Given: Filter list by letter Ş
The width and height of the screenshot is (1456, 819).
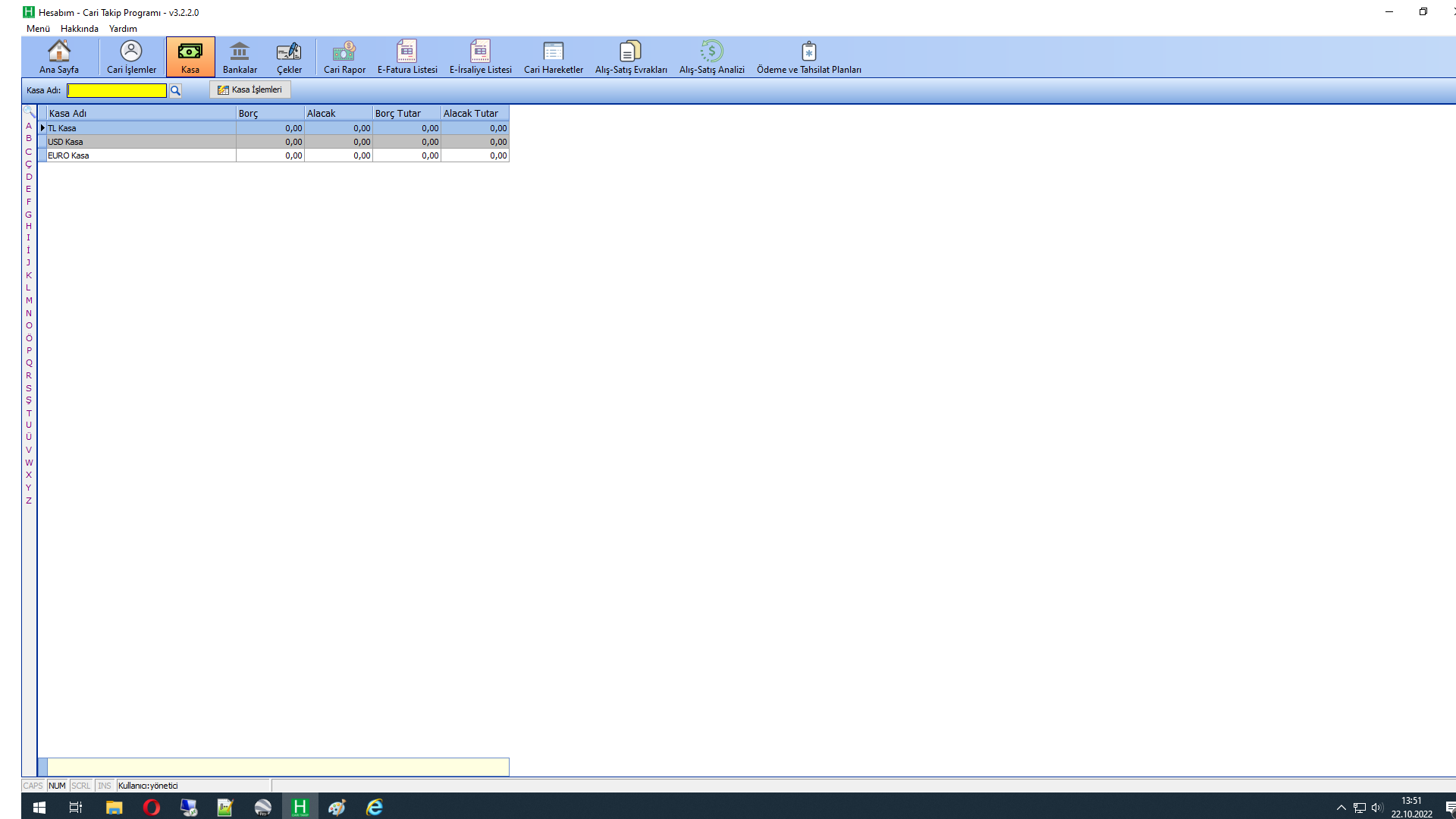Looking at the screenshot, I should 29,400.
